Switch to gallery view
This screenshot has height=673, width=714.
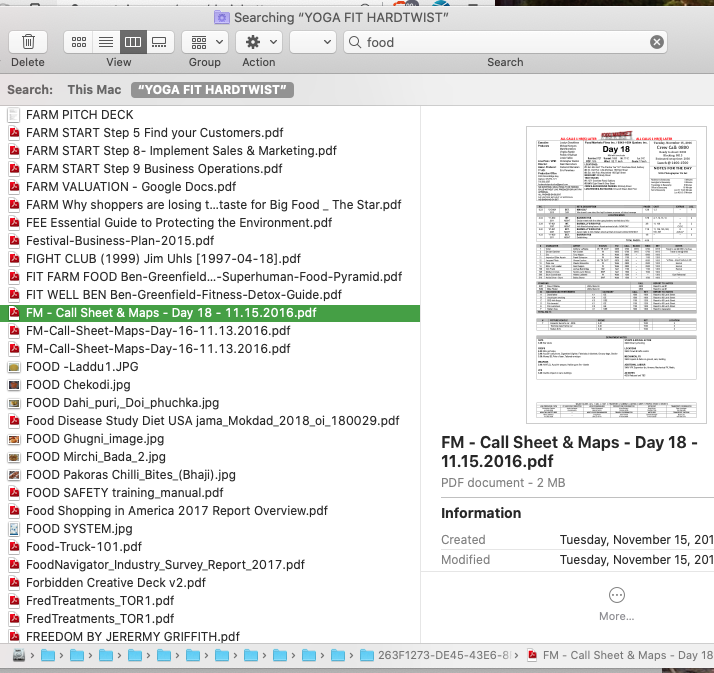tap(159, 42)
